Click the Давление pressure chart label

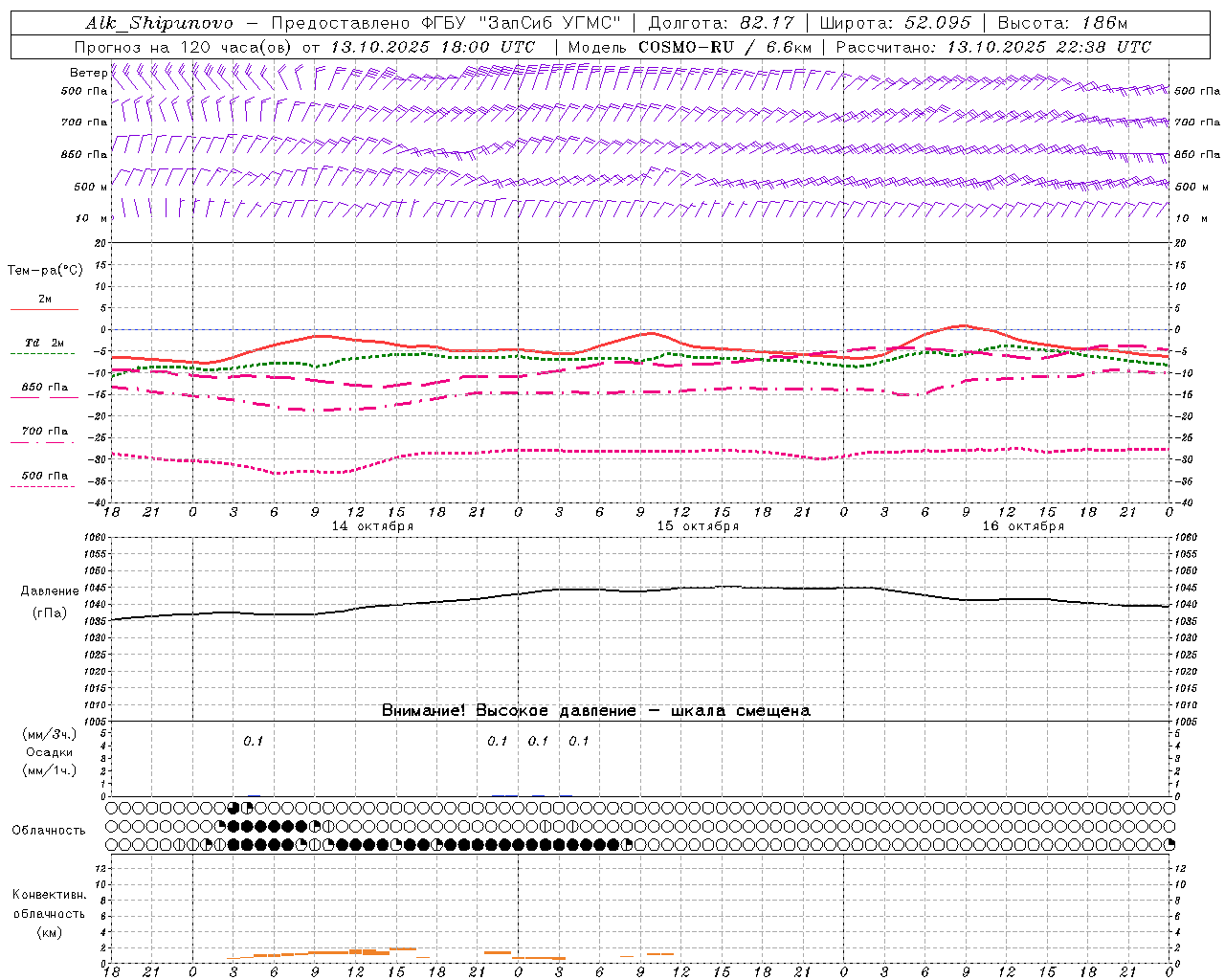(x=50, y=591)
